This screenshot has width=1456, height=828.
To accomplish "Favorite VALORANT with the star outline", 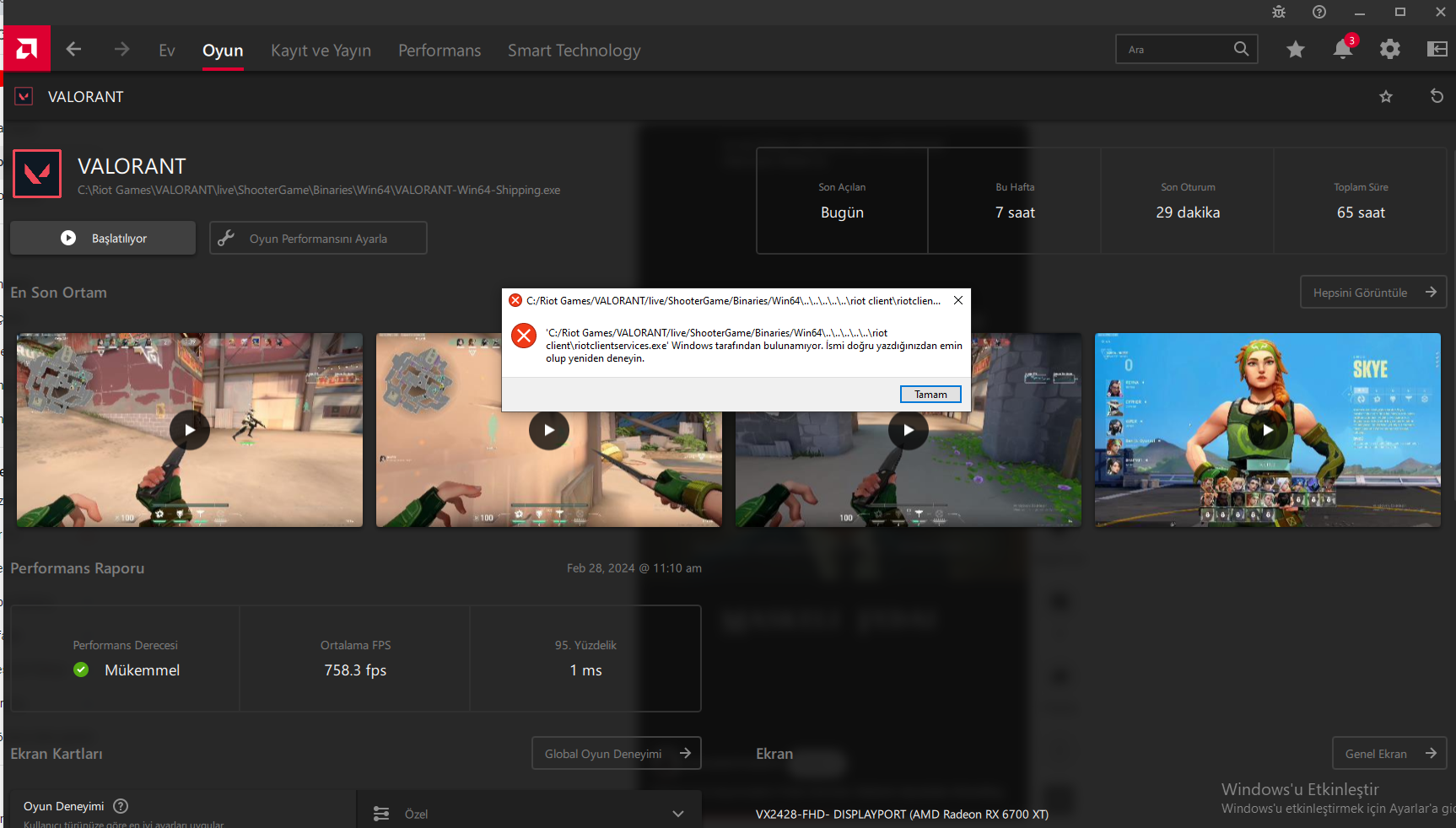I will (x=1386, y=96).
